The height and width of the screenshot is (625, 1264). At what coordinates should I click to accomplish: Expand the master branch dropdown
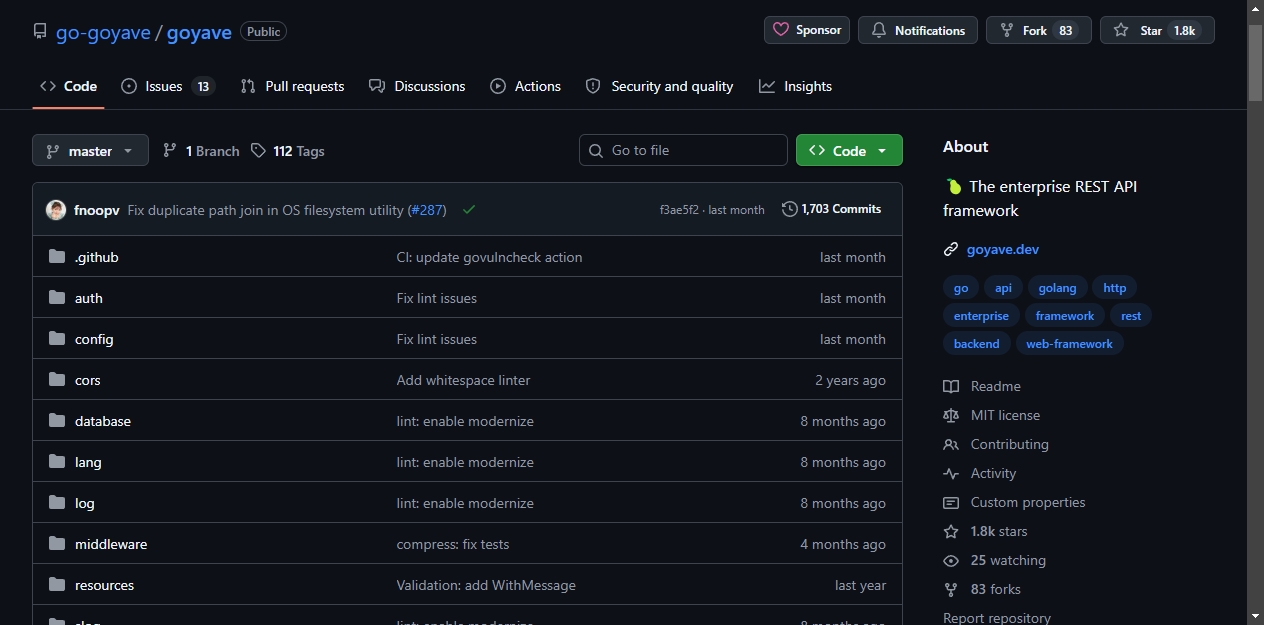click(x=90, y=151)
